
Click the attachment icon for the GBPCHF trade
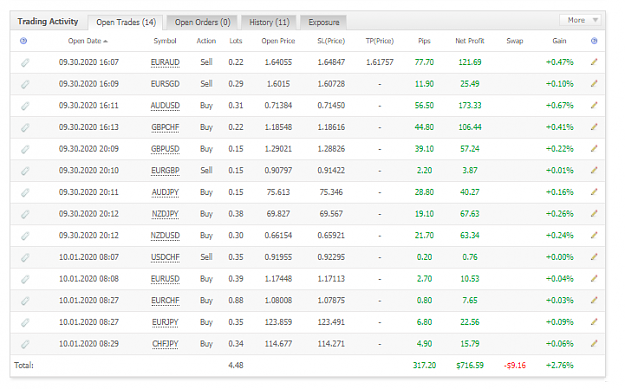pos(25,128)
